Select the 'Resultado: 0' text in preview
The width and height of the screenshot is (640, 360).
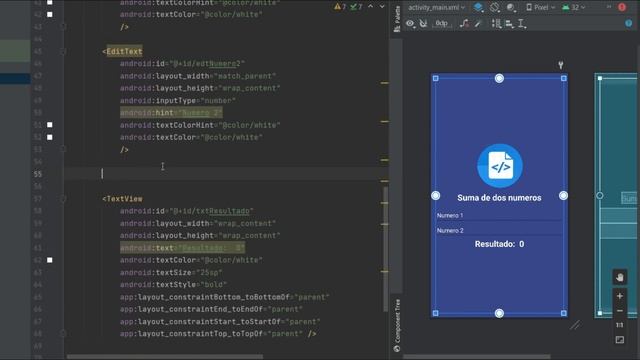[499, 244]
